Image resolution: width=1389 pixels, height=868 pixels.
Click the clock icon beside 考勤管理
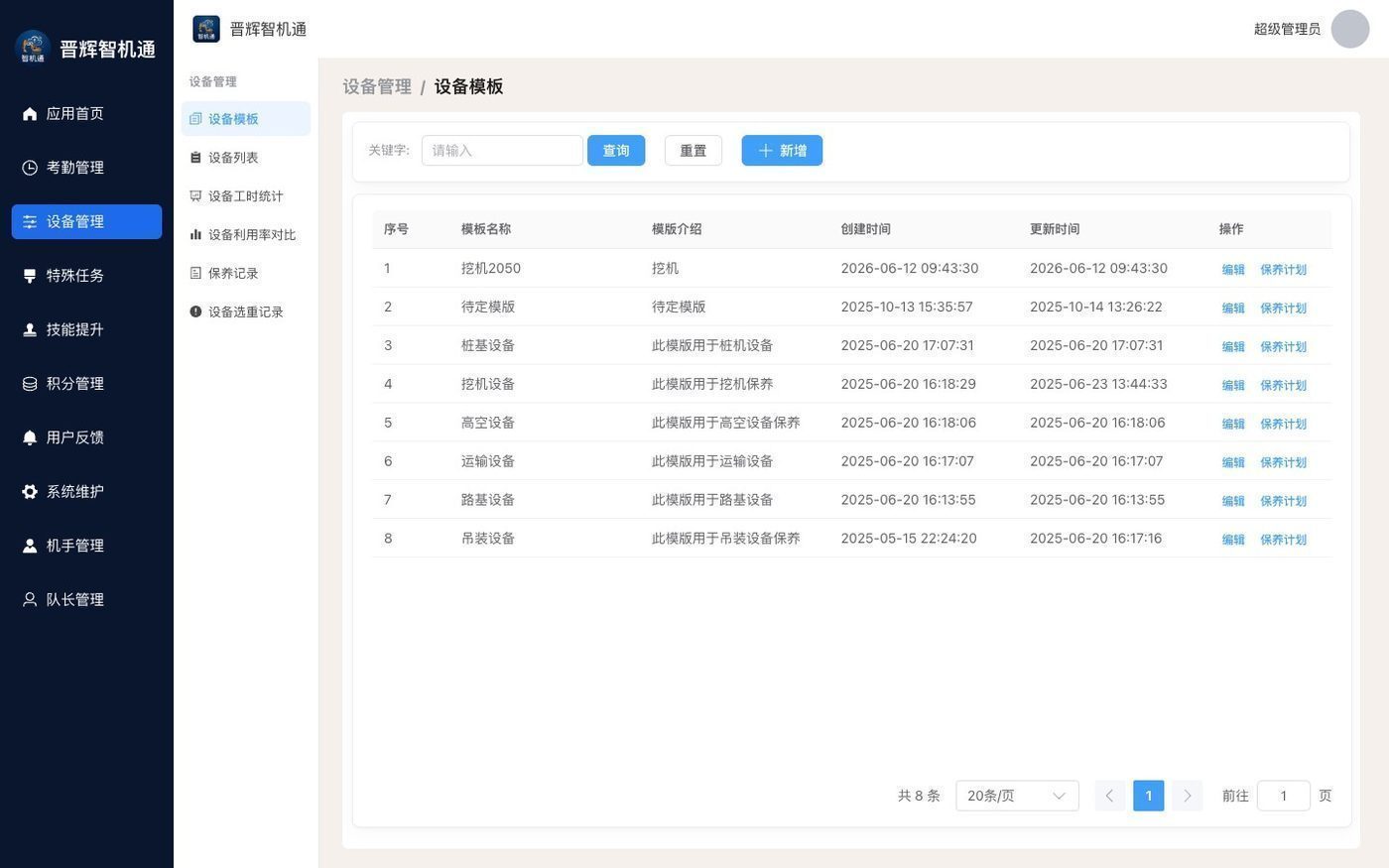point(30,168)
